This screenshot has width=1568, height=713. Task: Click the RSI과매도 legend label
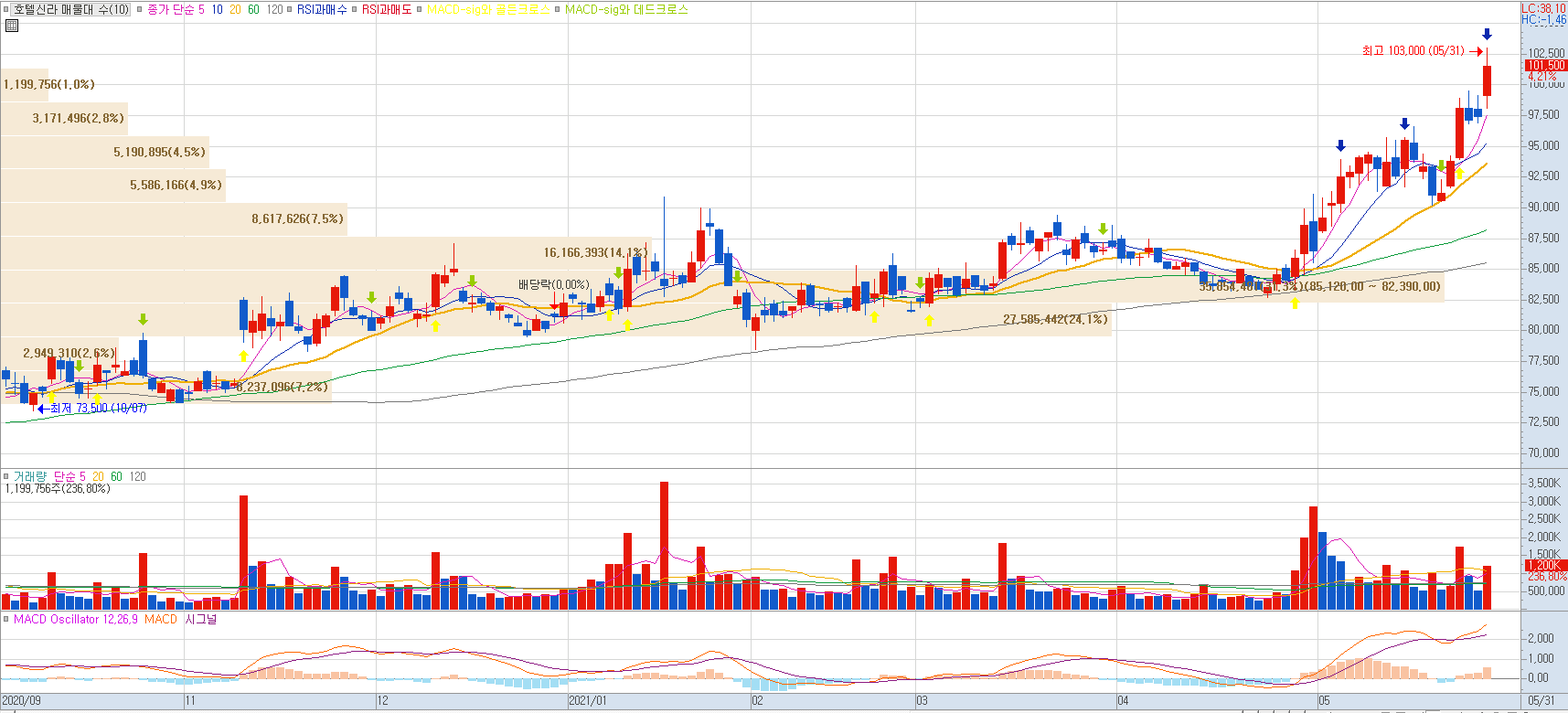[x=387, y=10]
